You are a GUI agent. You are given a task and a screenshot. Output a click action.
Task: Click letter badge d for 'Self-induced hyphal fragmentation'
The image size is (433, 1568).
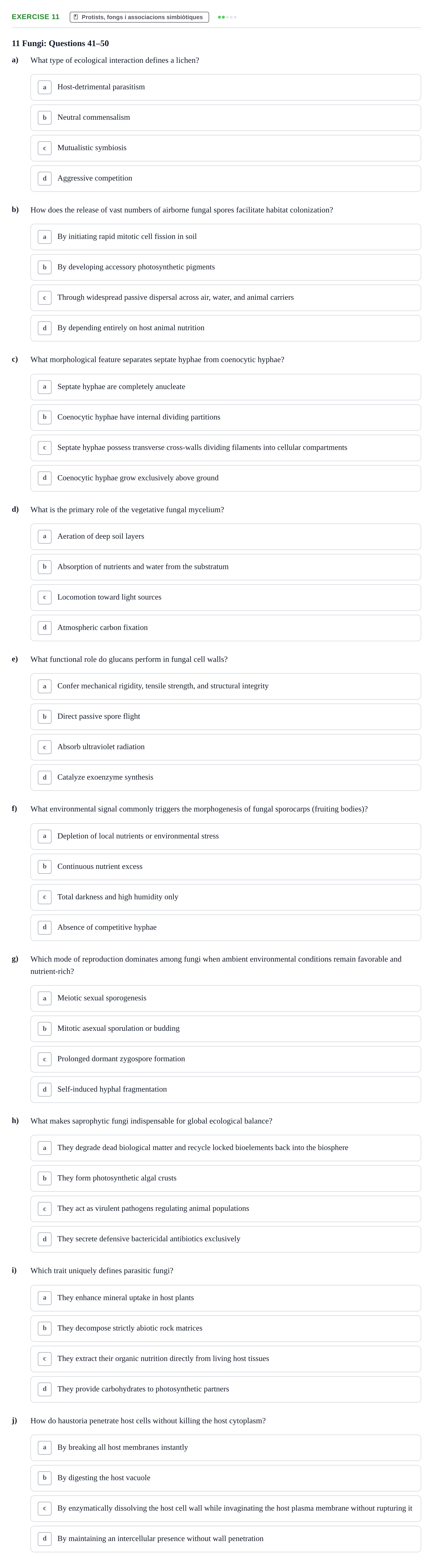(44, 1090)
